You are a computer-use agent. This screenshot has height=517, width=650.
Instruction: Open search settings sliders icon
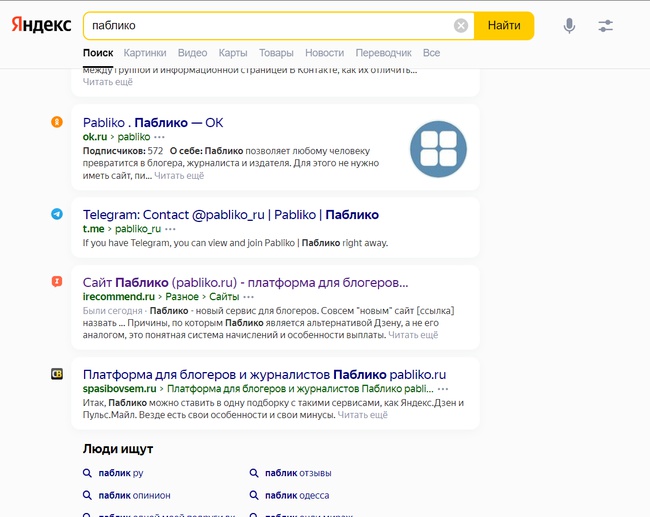click(605, 26)
